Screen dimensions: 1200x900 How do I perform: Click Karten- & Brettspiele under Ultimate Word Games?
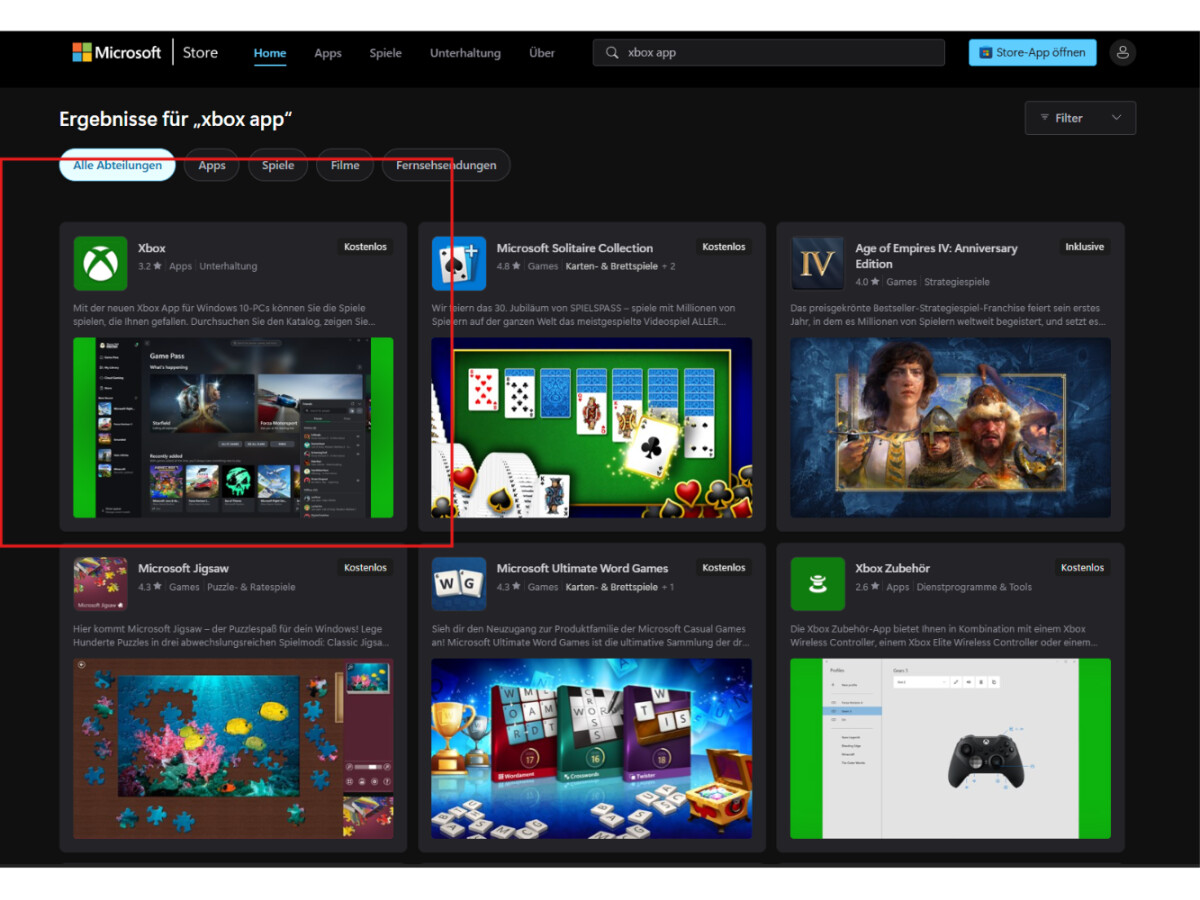(611, 587)
